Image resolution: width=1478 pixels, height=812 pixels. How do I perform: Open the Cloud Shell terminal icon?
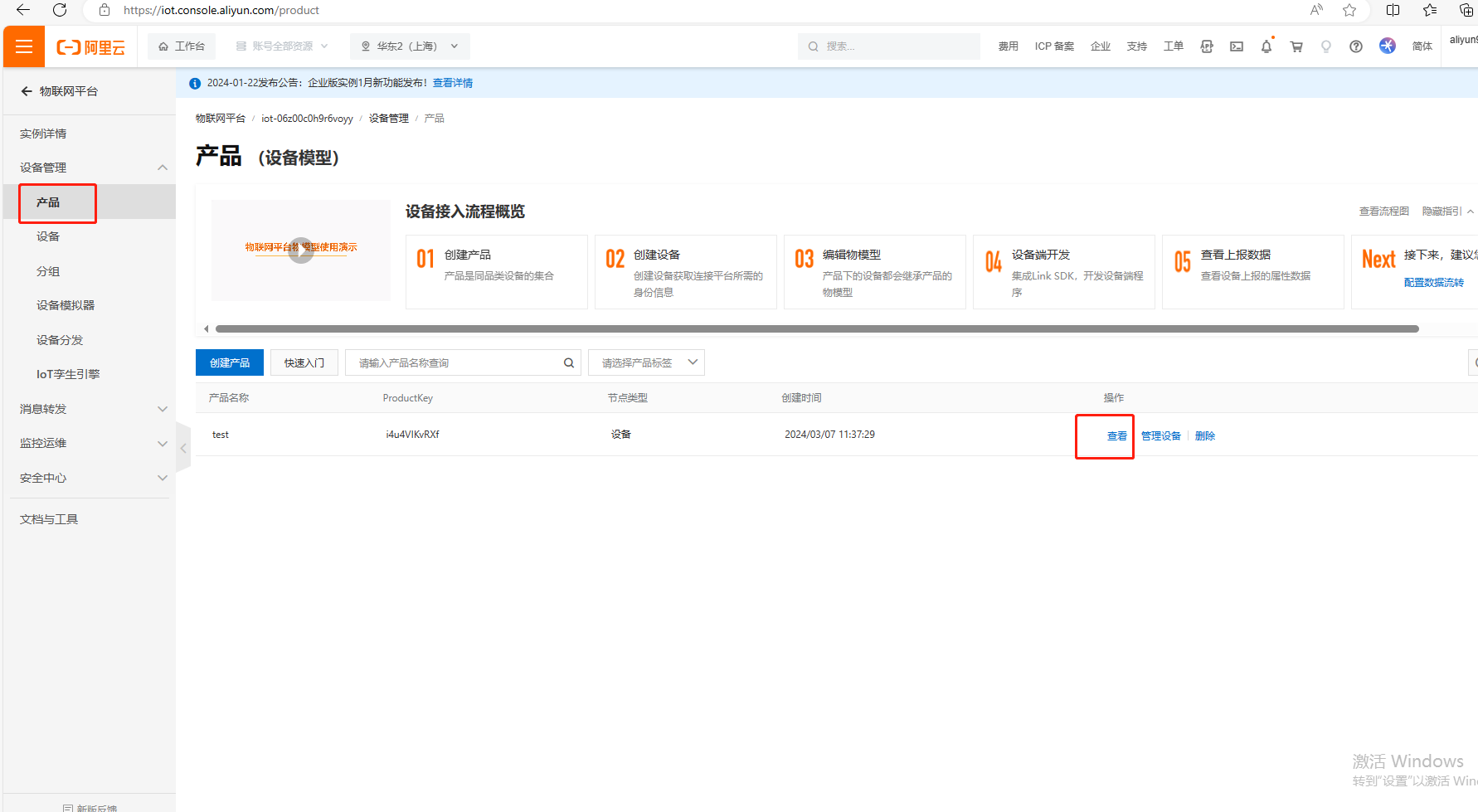point(1236,46)
